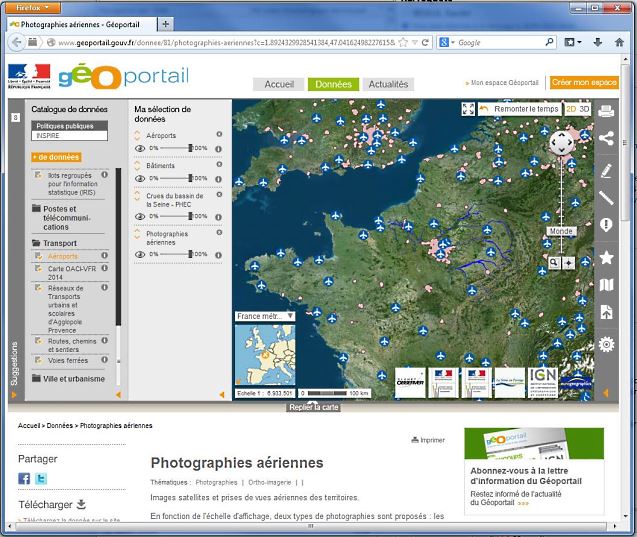
Task: Open the map settings gear
Action: click(x=606, y=345)
